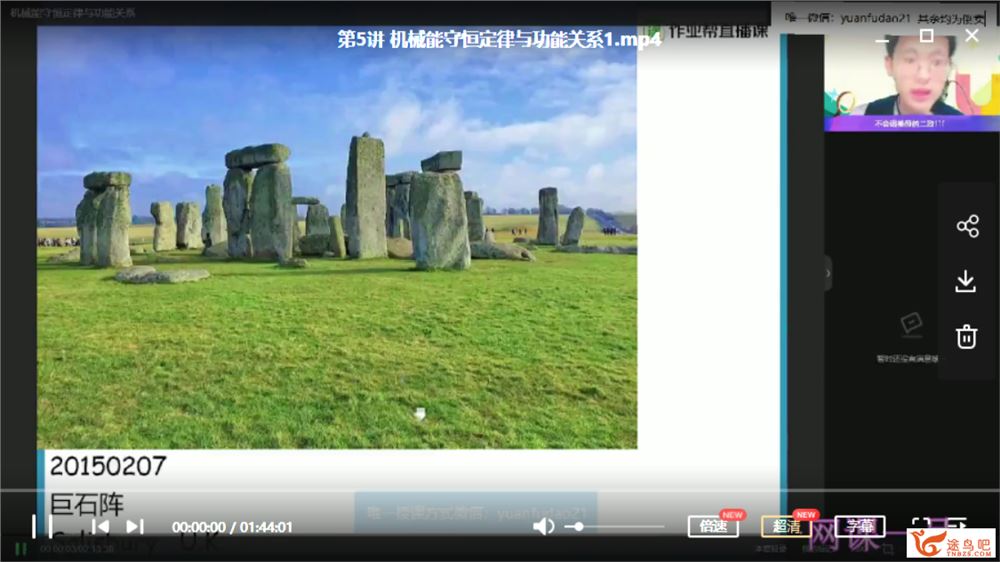The width and height of the screenshot is (1000, 562).
Task: Close the player window
Action: click(x=971, y=36)
